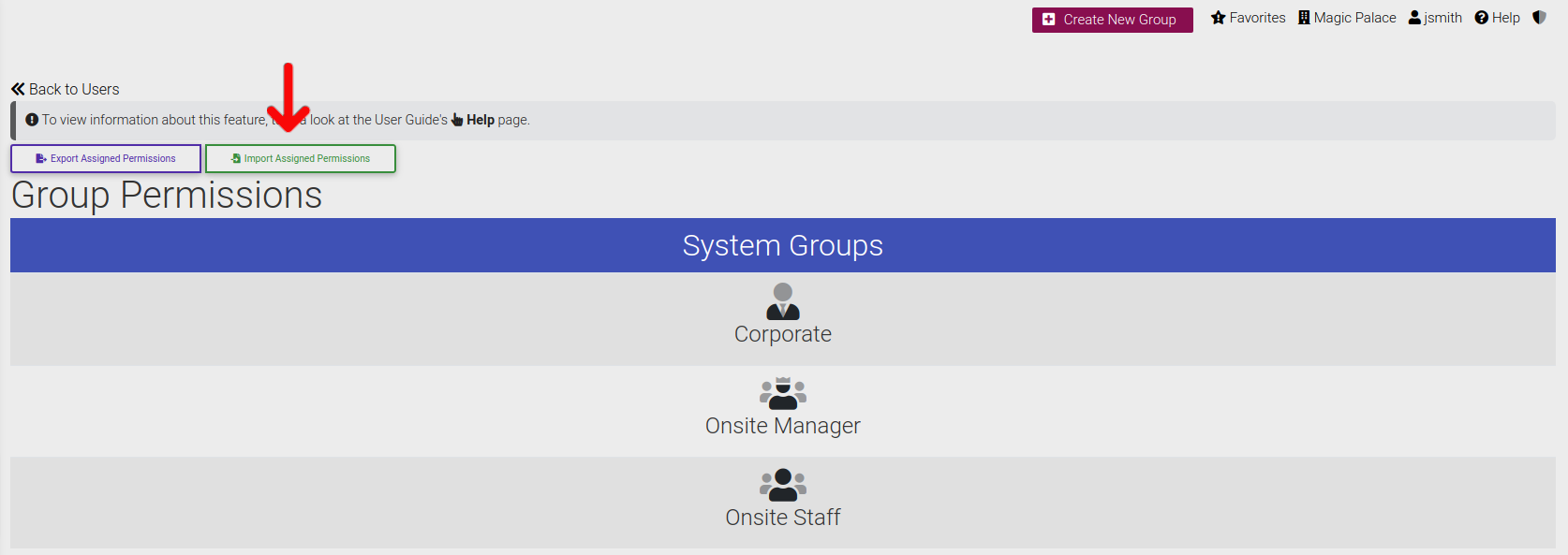Open the Onsite Manager group label

783,426
